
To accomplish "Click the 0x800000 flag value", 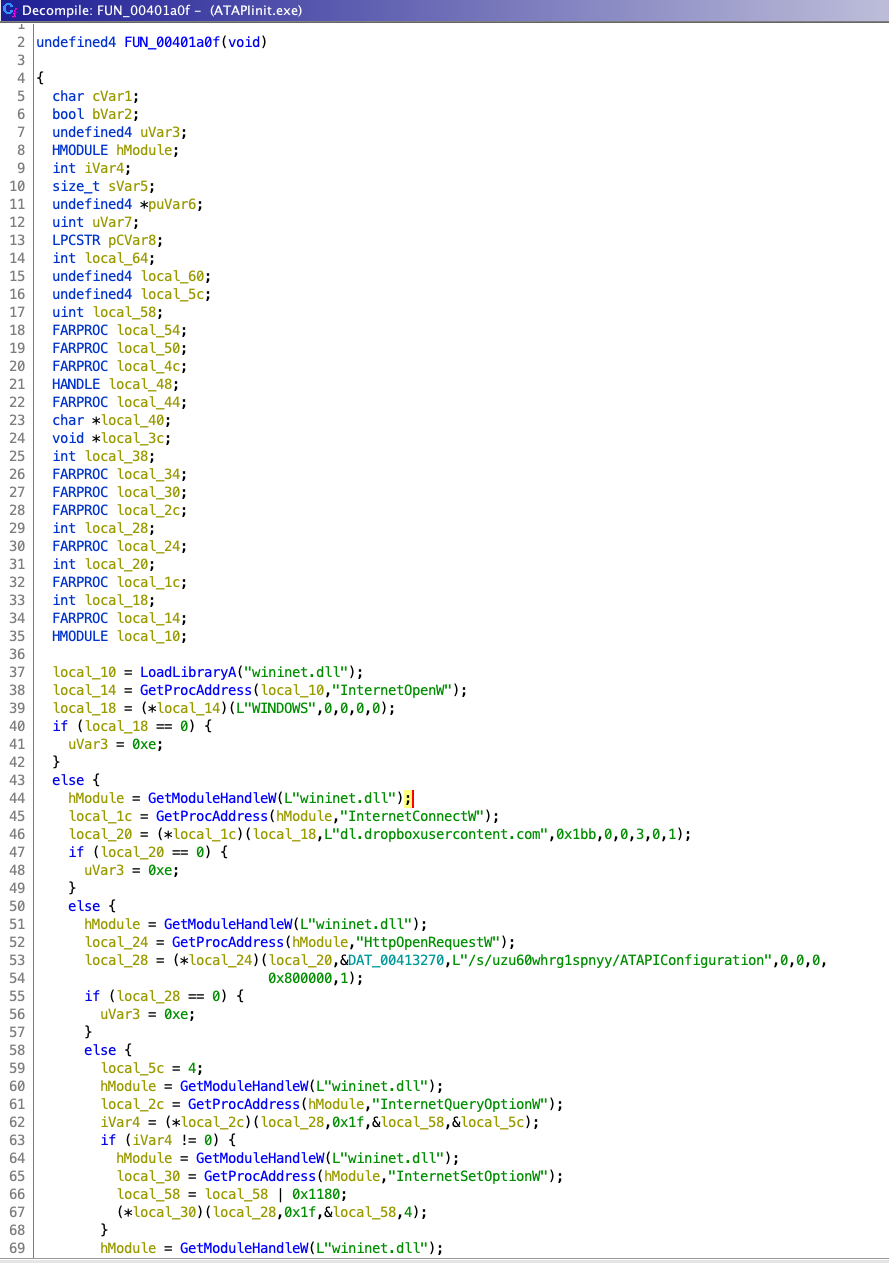I will 300,978.
